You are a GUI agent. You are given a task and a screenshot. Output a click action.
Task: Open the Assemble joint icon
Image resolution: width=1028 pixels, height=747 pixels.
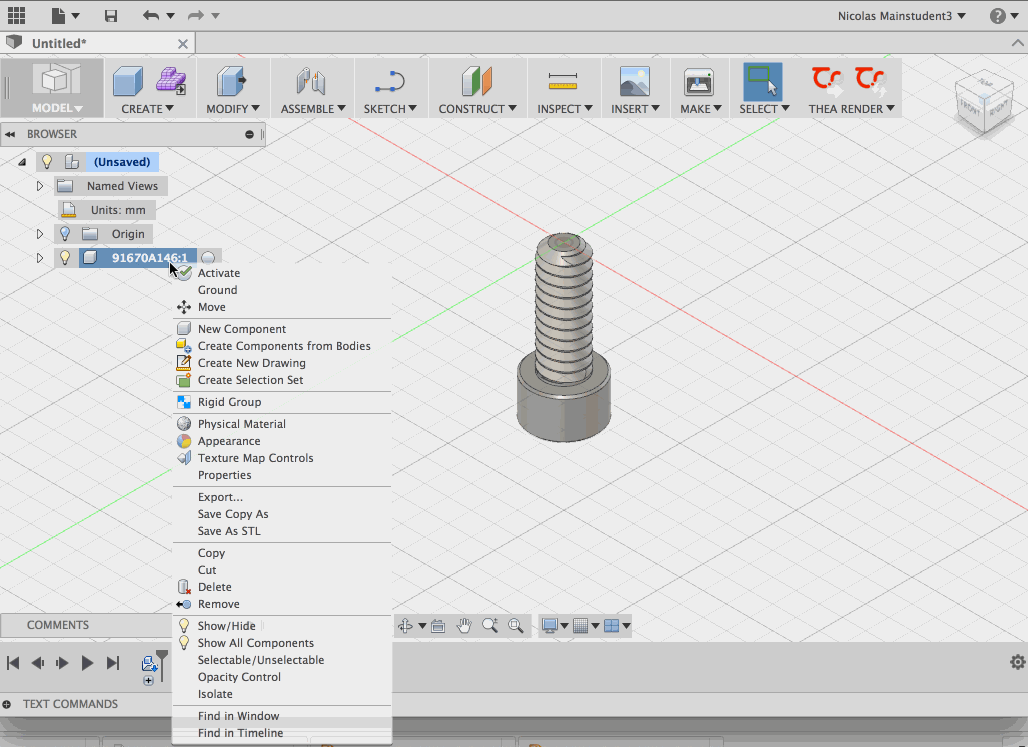coord(312,81)
